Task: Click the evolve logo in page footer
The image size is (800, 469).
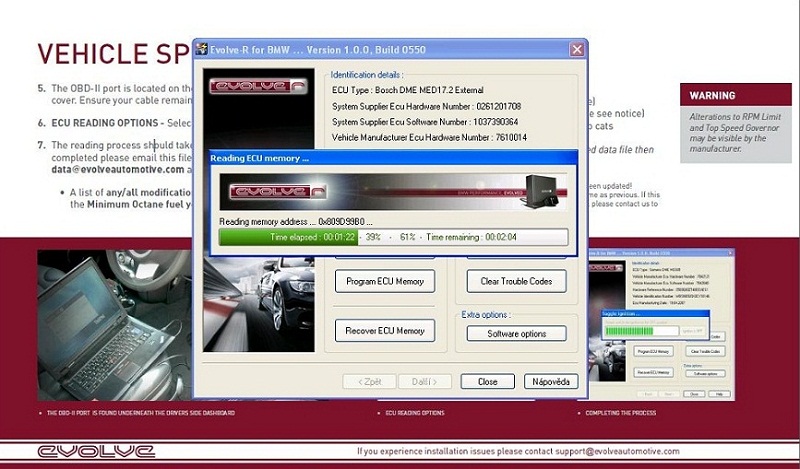Action: coord(96,451)
